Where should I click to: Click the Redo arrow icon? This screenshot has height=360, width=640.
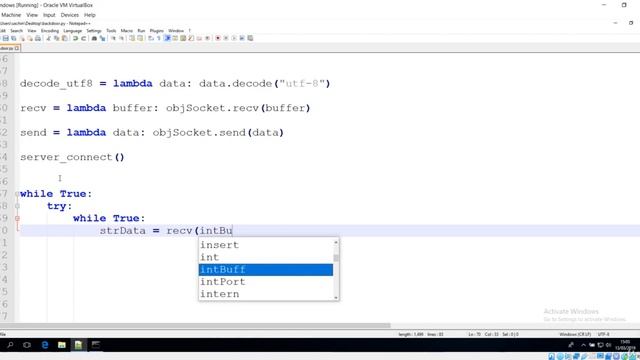(84, 38)
